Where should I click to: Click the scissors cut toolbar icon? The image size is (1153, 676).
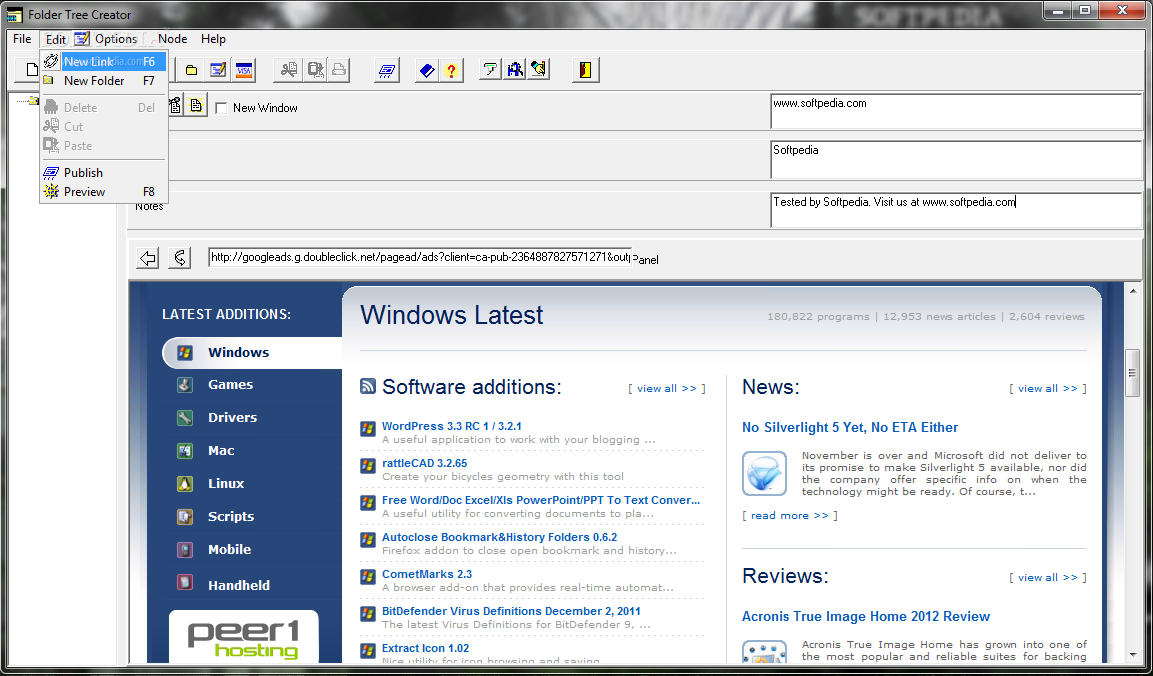(289, 71)
